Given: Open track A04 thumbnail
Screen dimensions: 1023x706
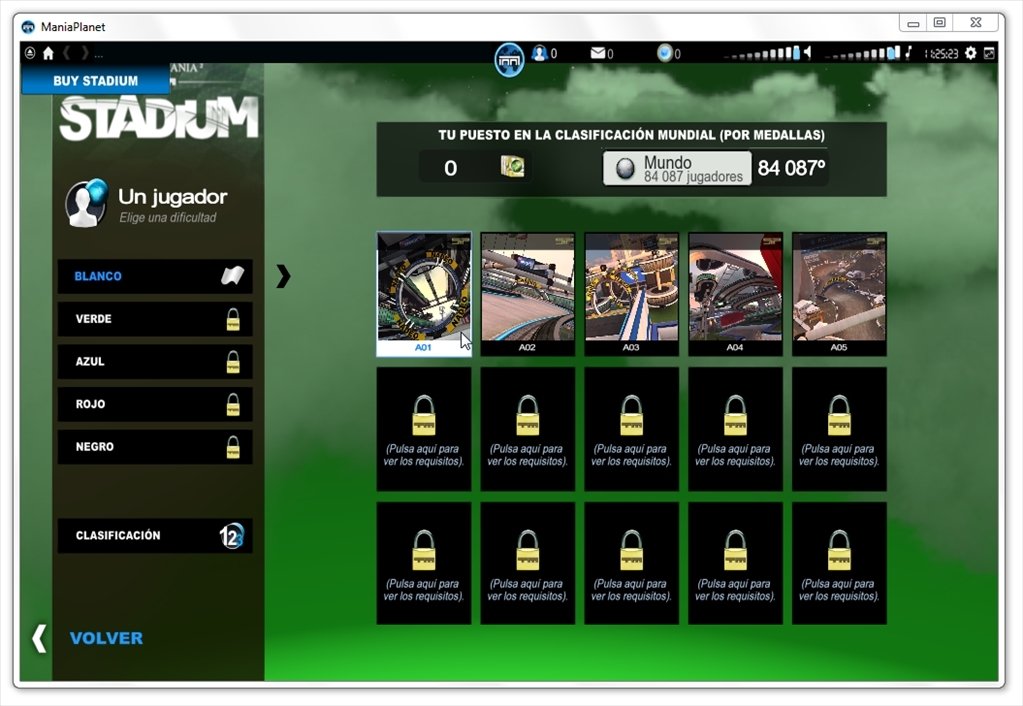Looking at the screenshot, I should click(735, 294).
